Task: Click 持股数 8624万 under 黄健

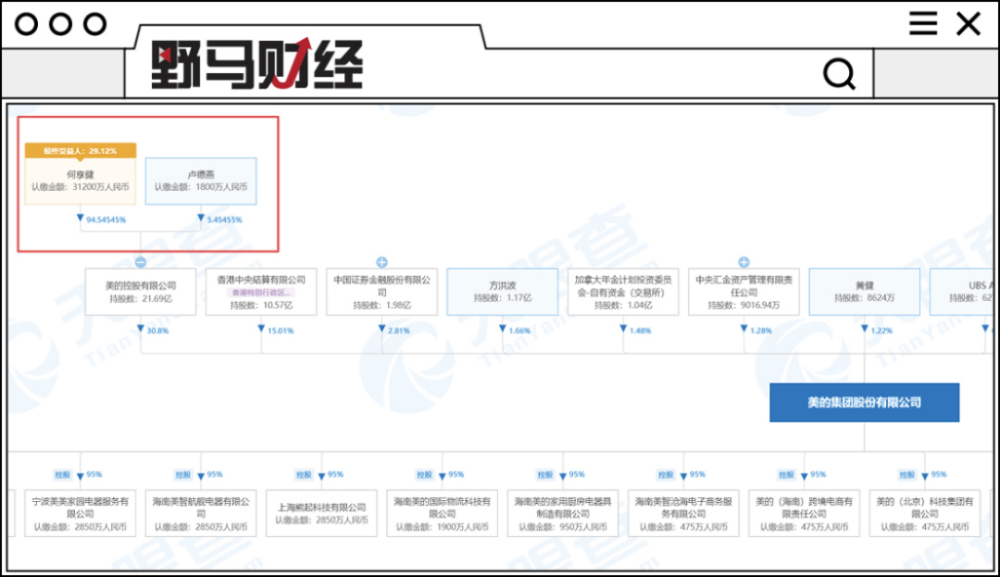Action: pos(865,298)
